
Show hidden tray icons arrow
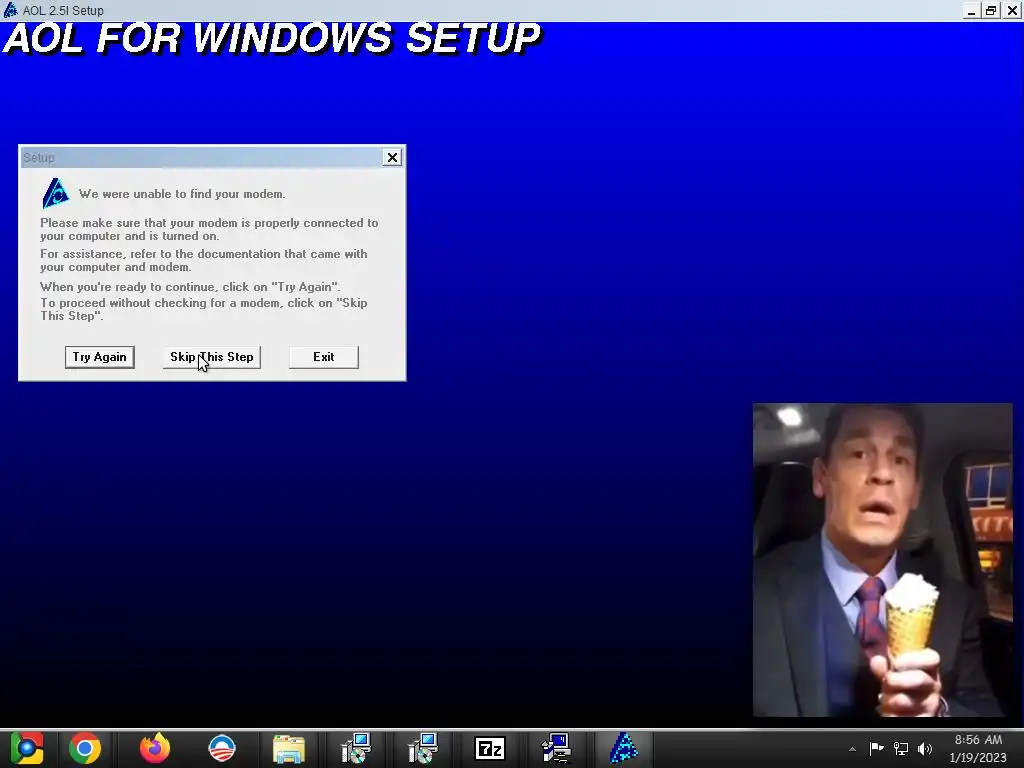(852, 749)
